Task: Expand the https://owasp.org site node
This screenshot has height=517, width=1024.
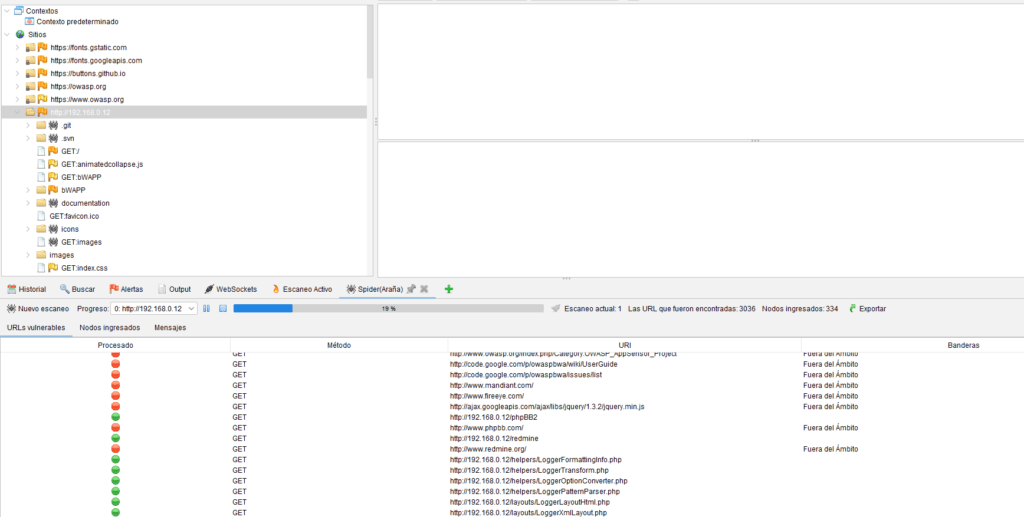Action: [17, 86]
